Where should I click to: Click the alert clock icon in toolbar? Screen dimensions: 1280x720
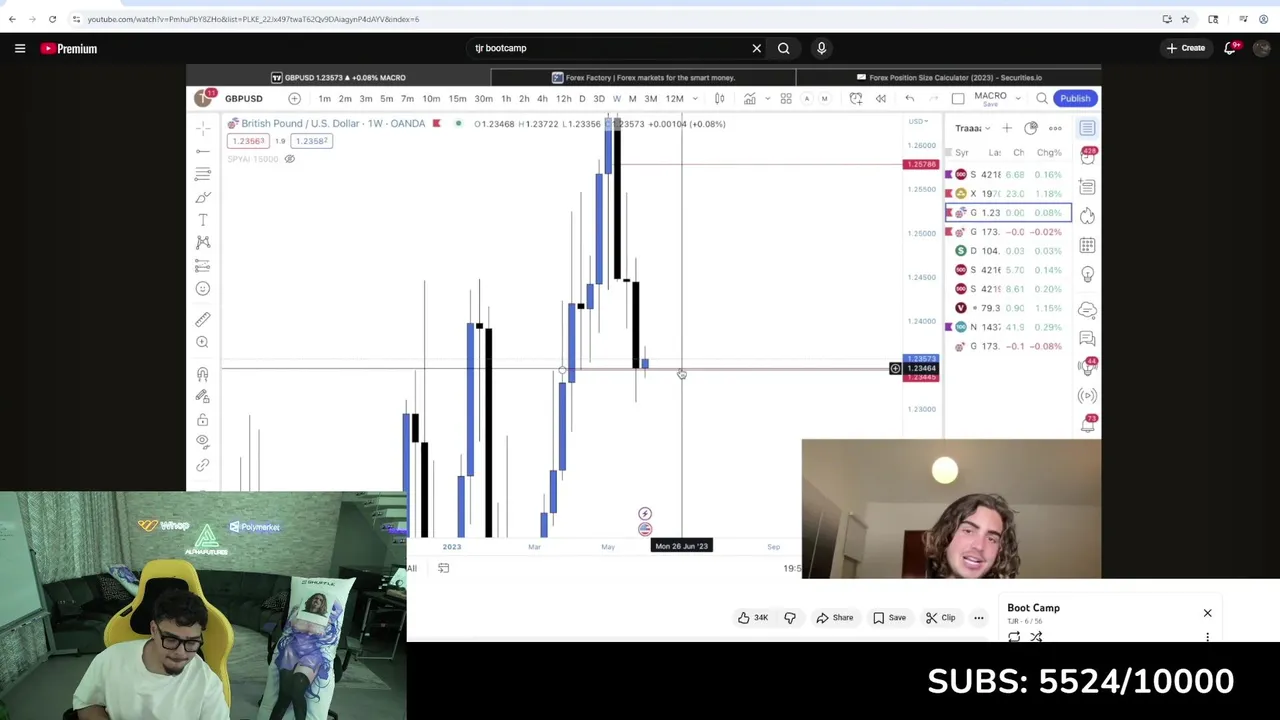[x=856, y=98]
